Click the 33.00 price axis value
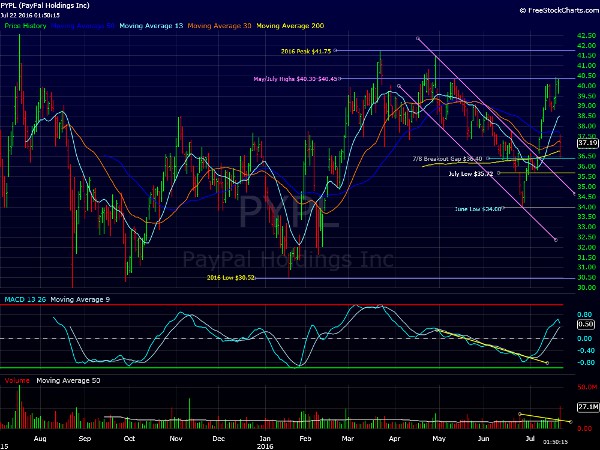 coord(586,227)
